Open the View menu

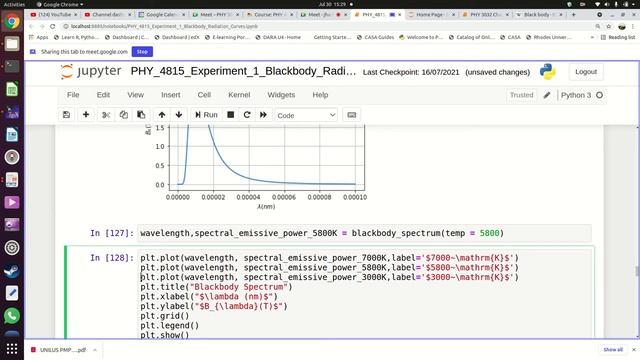coord(136,95)
